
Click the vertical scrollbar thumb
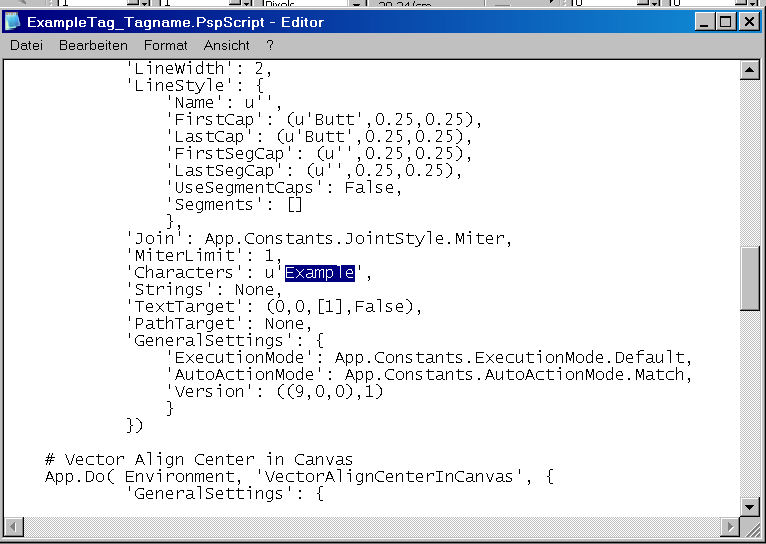coord(749,278)
